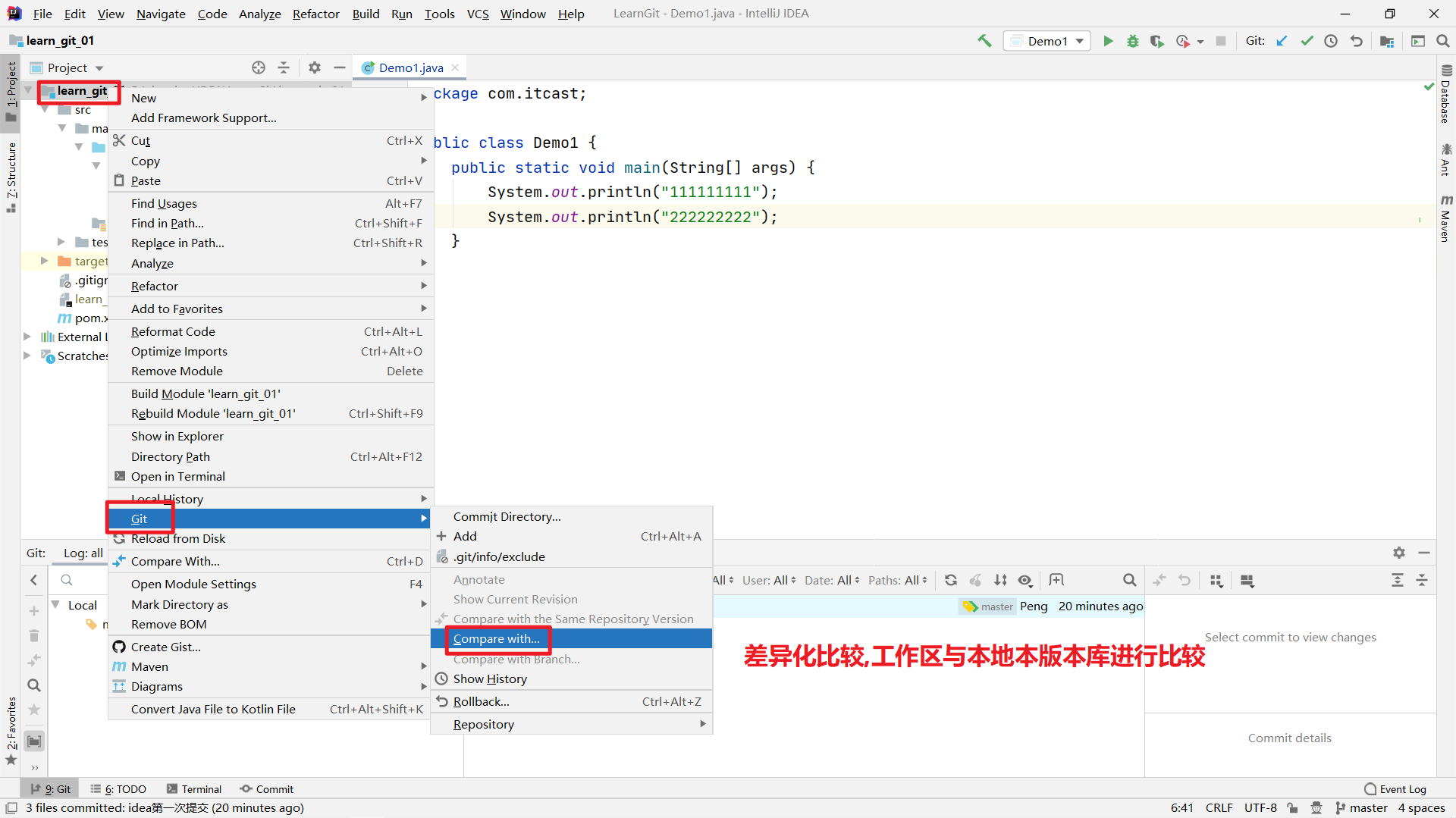Expand Scratches and Consoles node
The image size is (1456, 818).
coord(27,356)
